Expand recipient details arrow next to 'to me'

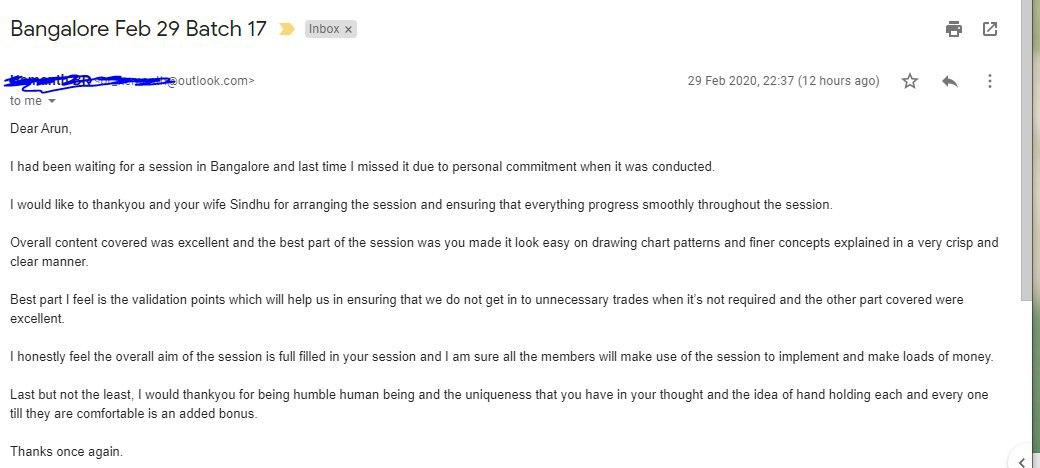point(52,101)
